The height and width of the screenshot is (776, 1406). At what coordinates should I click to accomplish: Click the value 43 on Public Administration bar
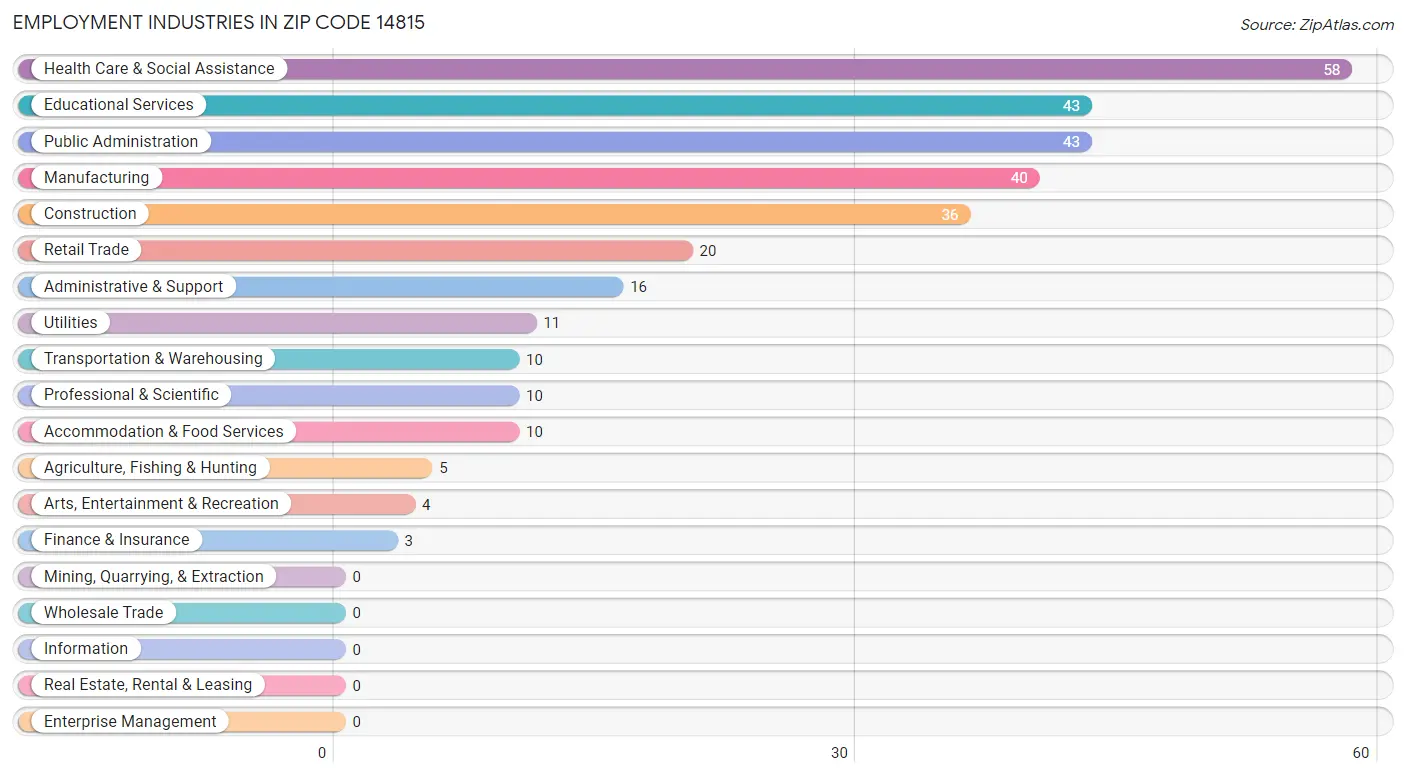[1071, 142]
